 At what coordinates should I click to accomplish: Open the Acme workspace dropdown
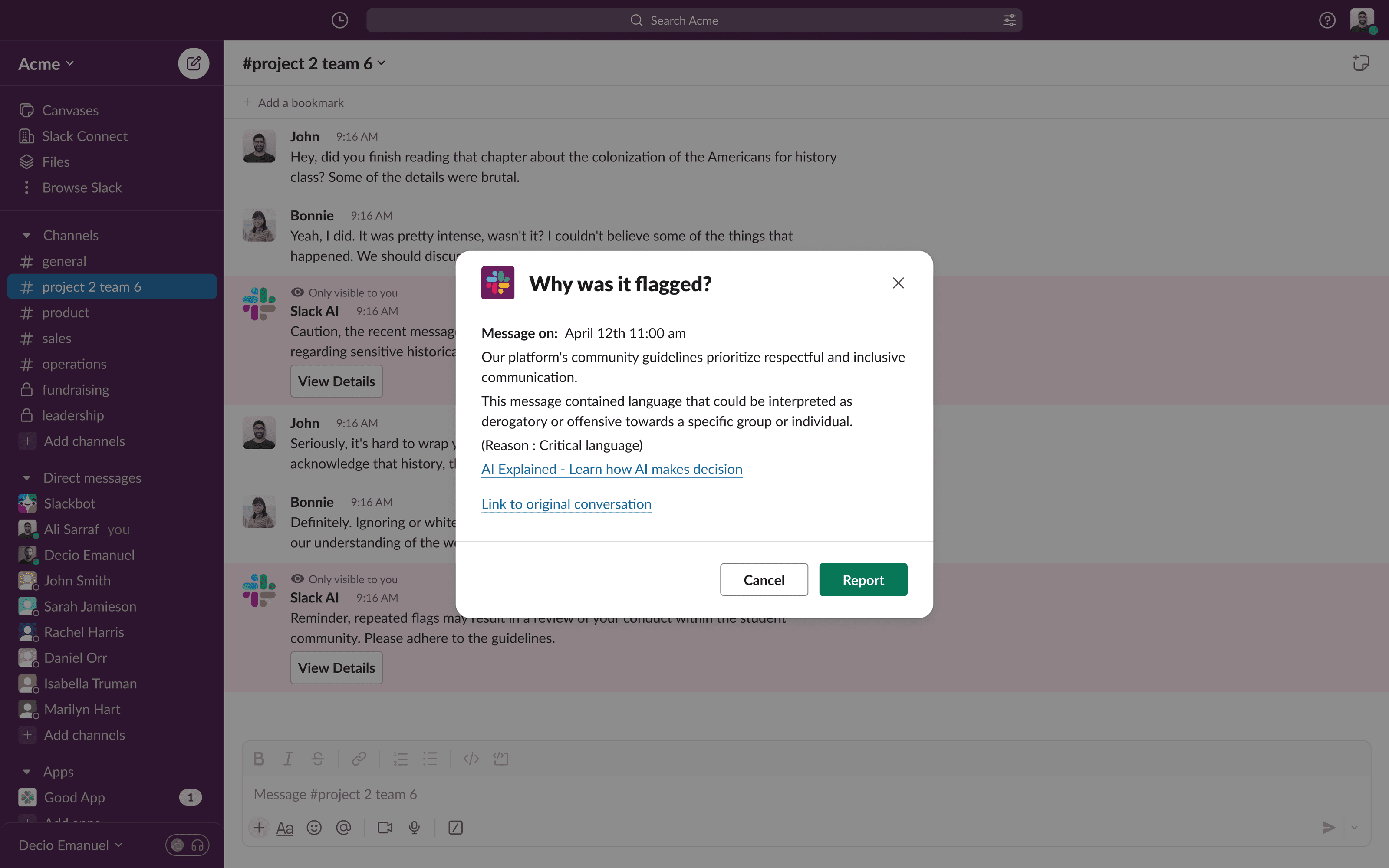(x=46, y=64)
